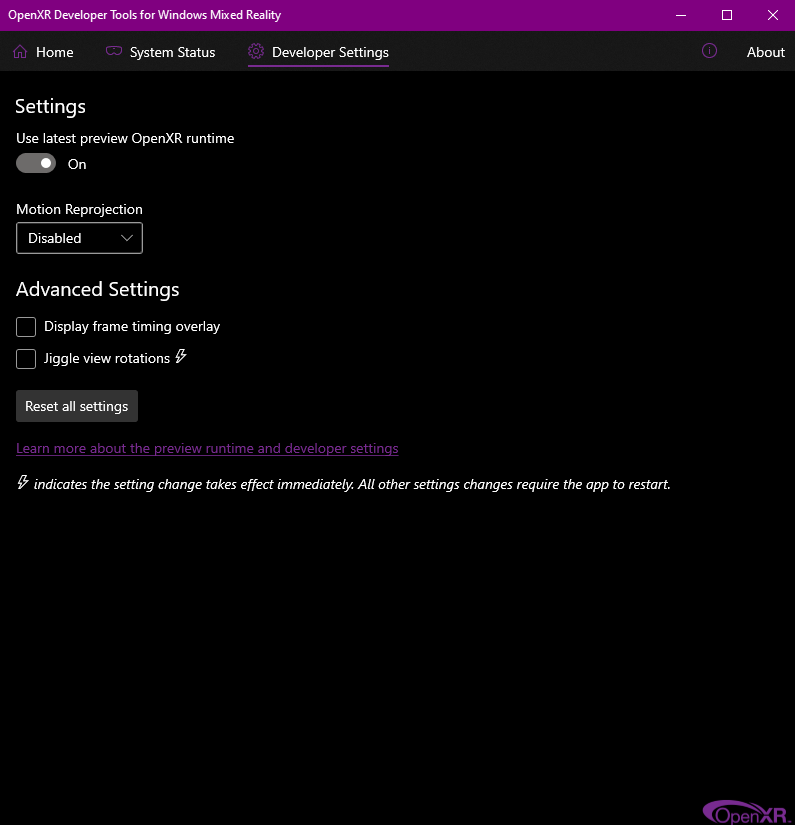795x825 pixels.
Task: Click the Developer Settings gear icon
Action: [256, 51]
